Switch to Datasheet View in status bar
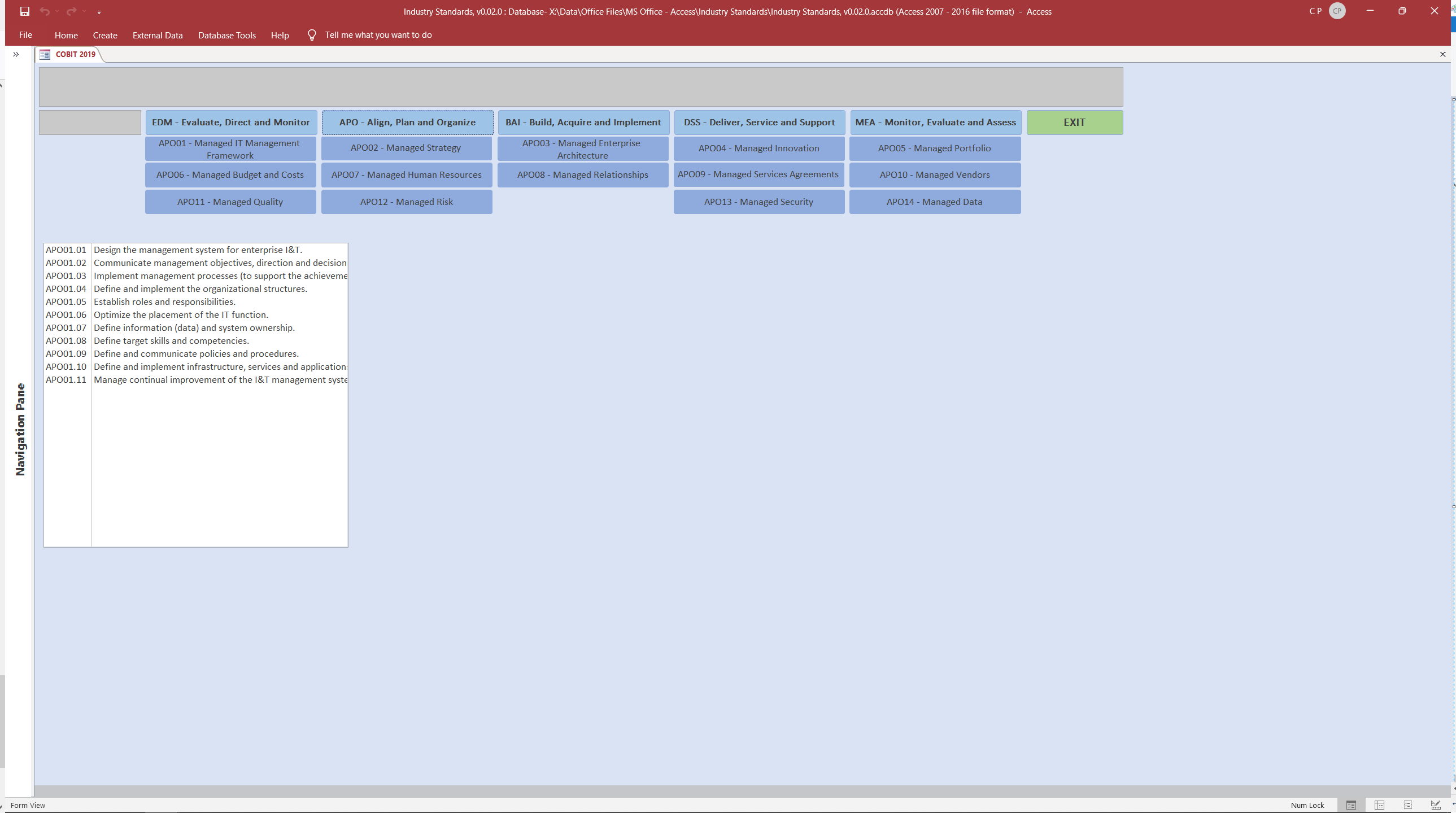 [x=1379, y=805]
